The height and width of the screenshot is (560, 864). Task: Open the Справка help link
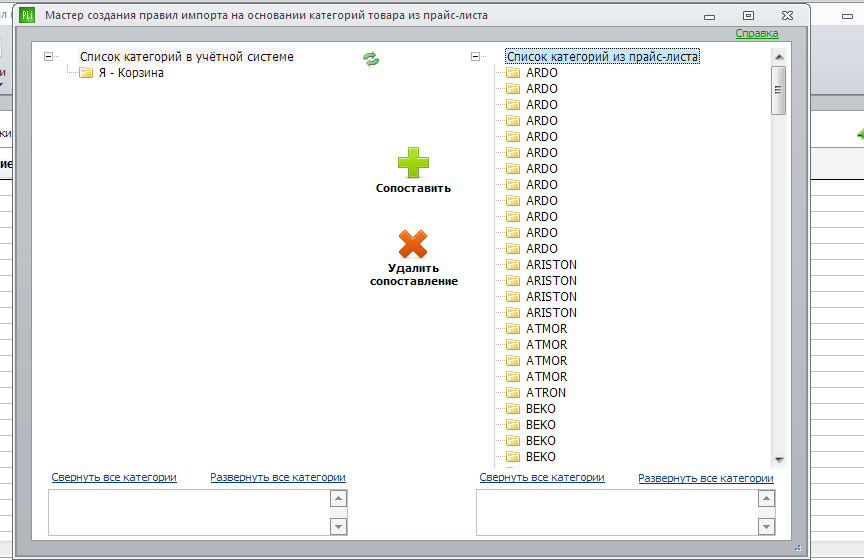(757, 33)
